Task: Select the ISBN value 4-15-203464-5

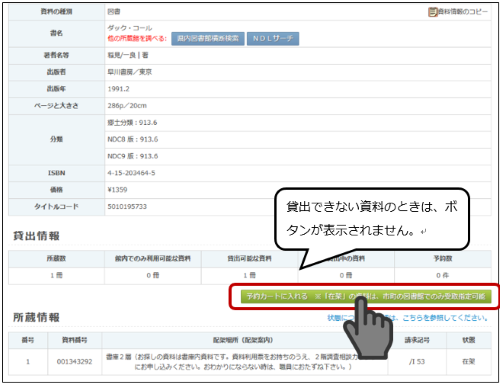Action: pyautogui.click(x=131, y=173)
